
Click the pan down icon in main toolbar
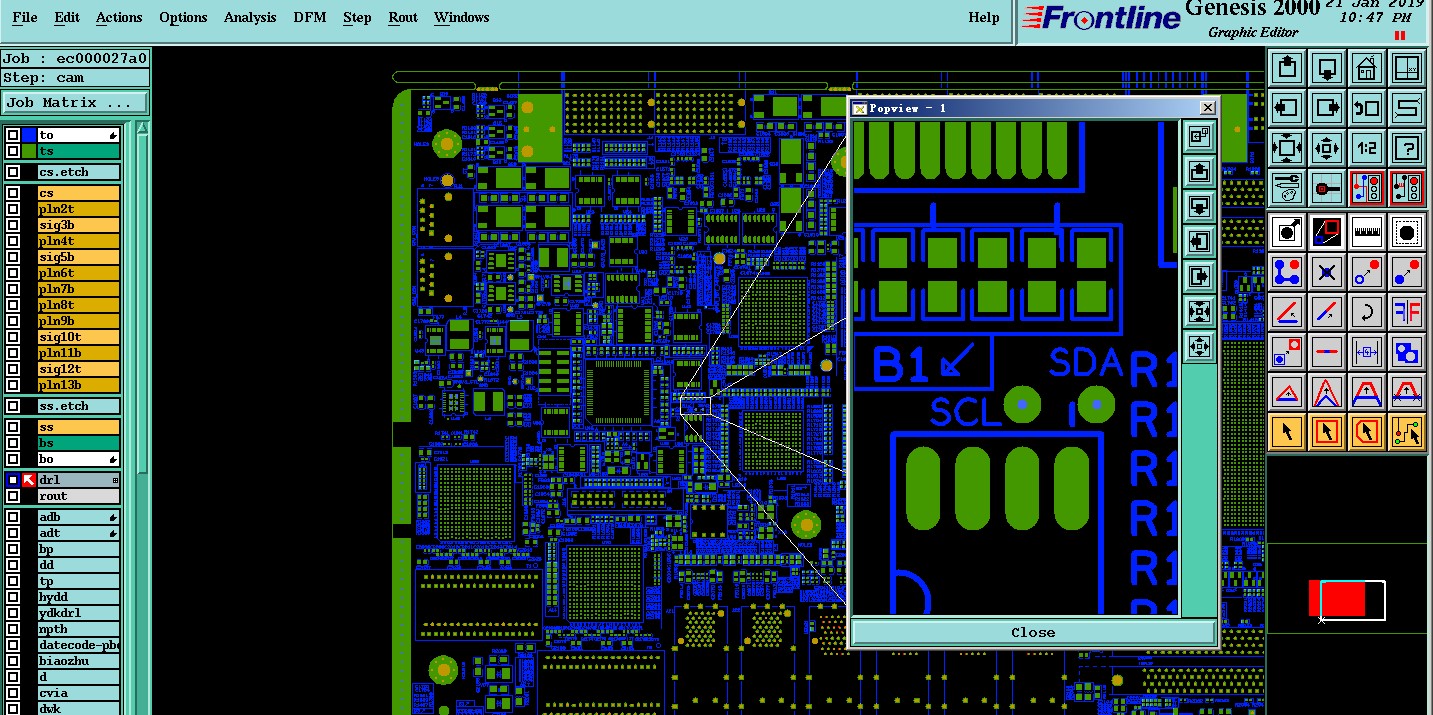point(1327,68)
